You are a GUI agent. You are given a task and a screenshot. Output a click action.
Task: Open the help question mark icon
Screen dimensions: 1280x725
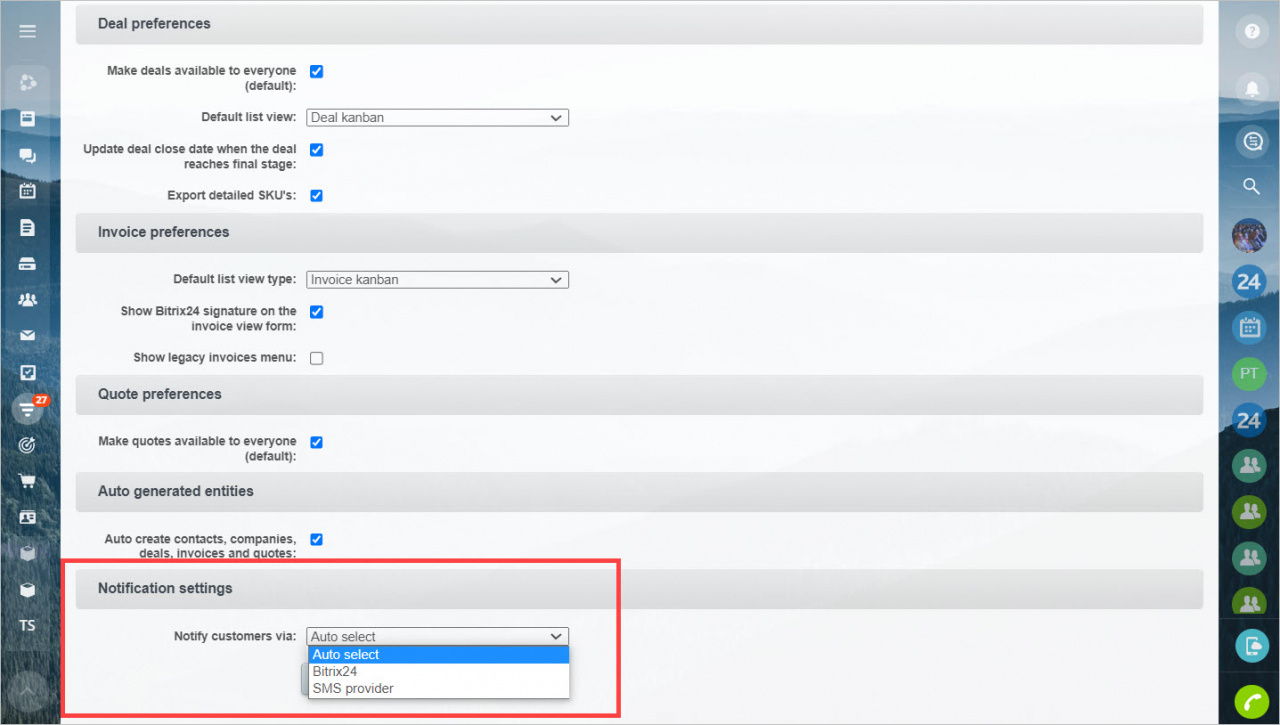1250,31
